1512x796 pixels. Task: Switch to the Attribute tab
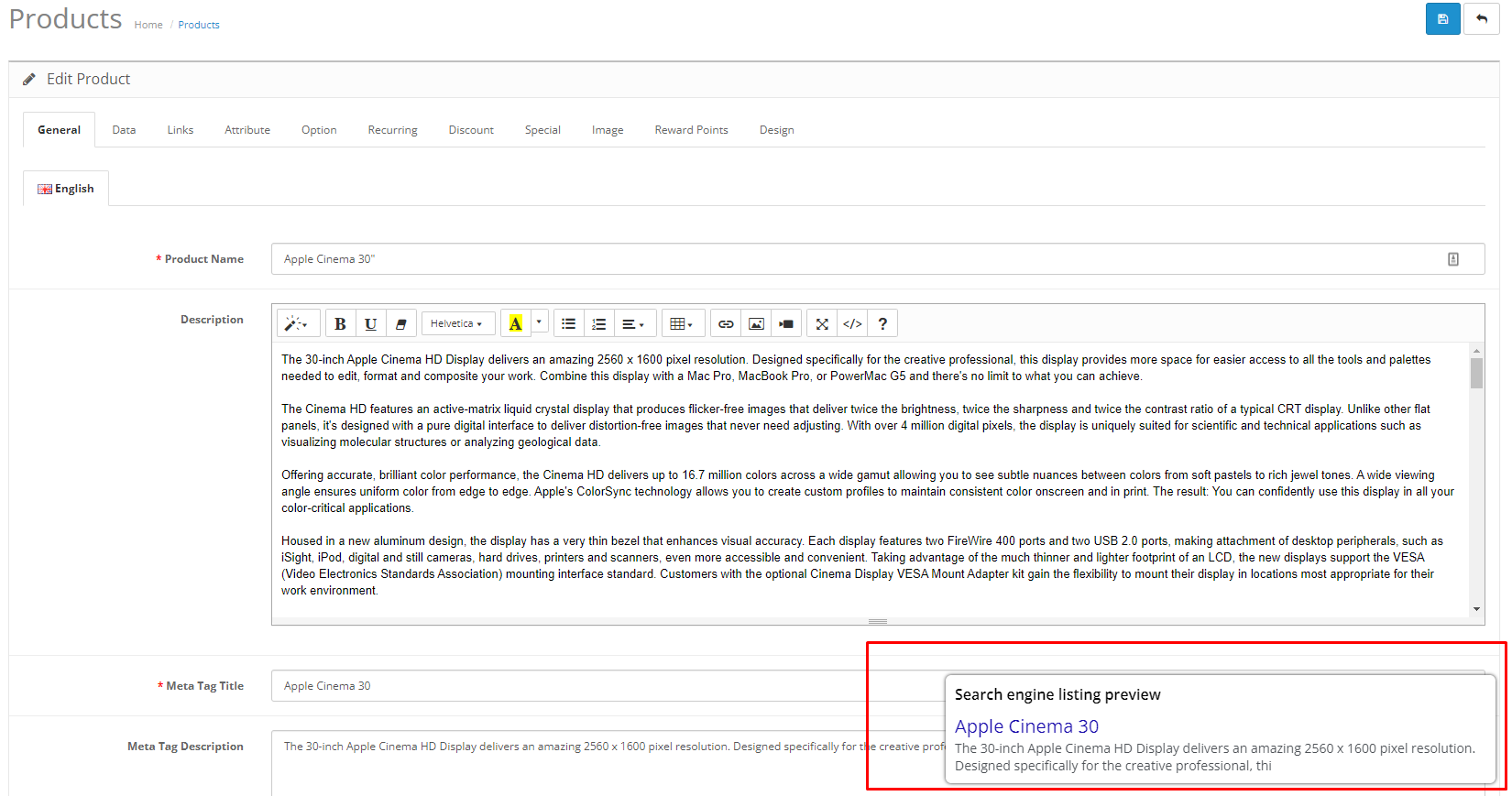pyautogui.click(x=247, y=130)
